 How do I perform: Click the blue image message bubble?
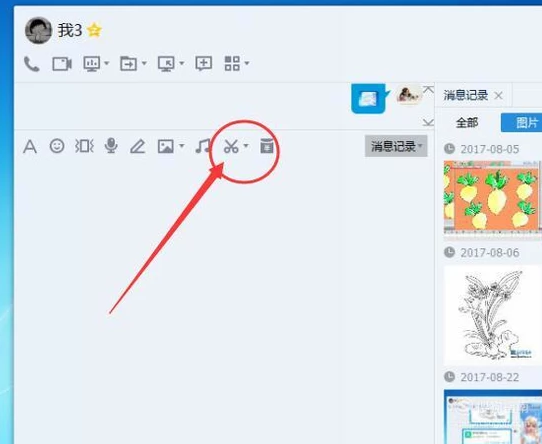point(369,99)
